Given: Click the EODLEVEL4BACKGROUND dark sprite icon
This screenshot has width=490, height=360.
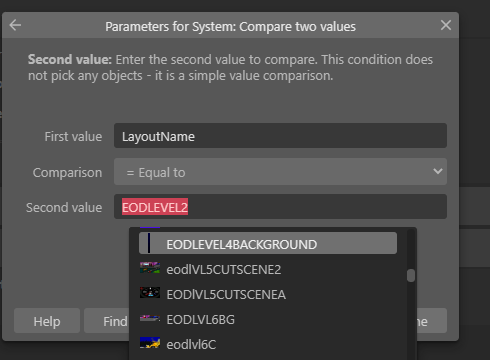Looking at the screenshot, I should click(x=149, y=243).
